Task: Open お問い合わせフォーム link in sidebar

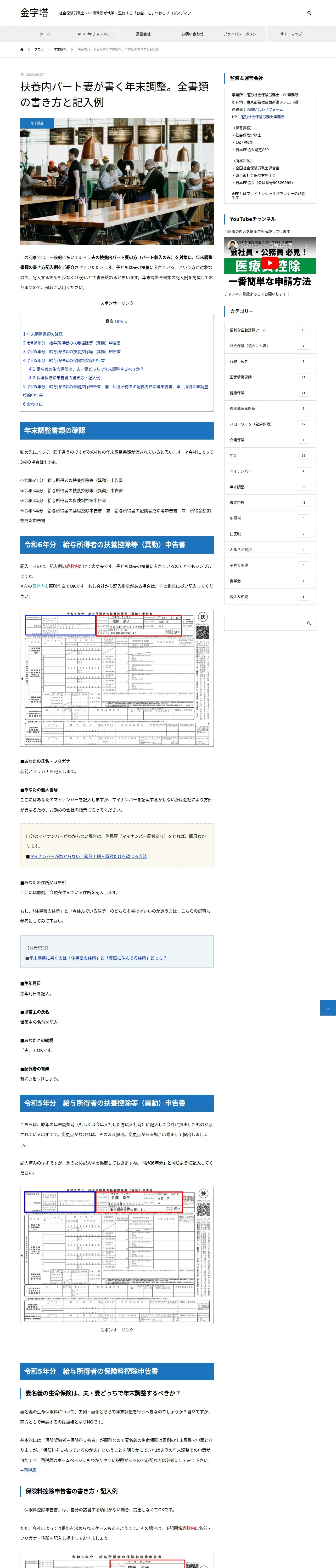Action: [x=265, y=109]
